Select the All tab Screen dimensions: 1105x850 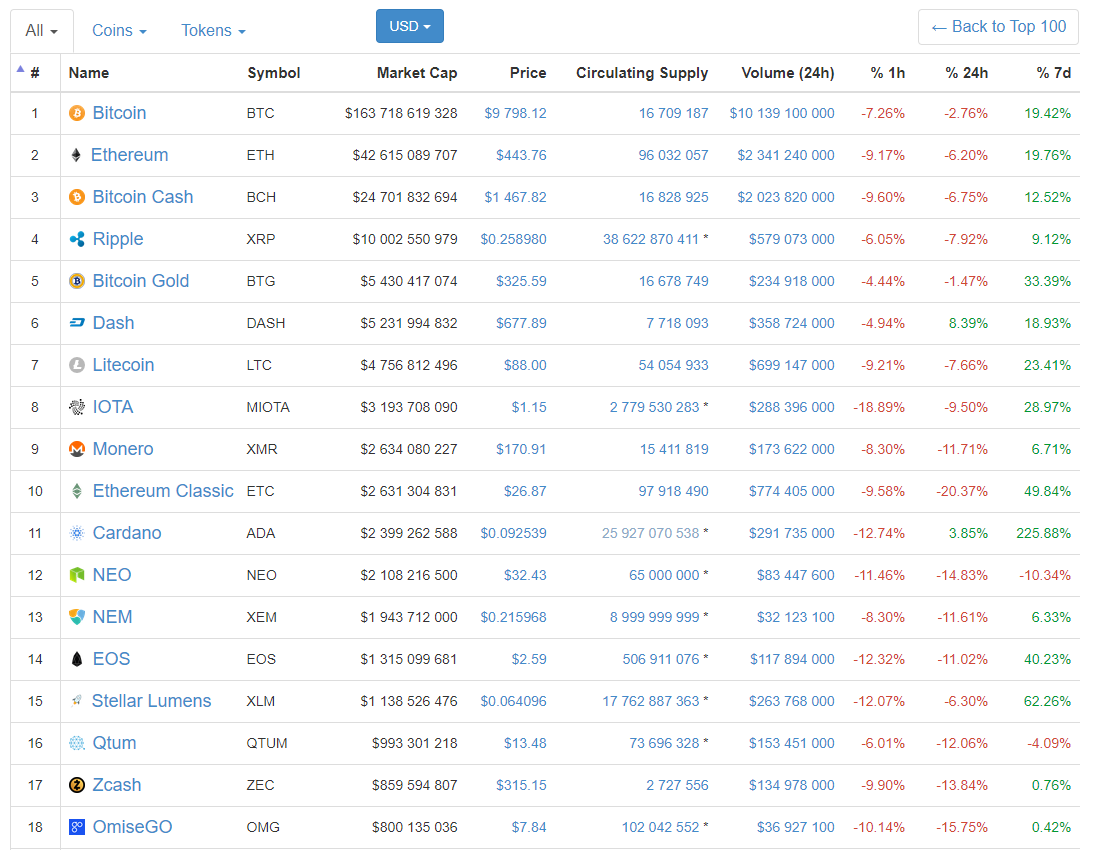tap(41, 31)
